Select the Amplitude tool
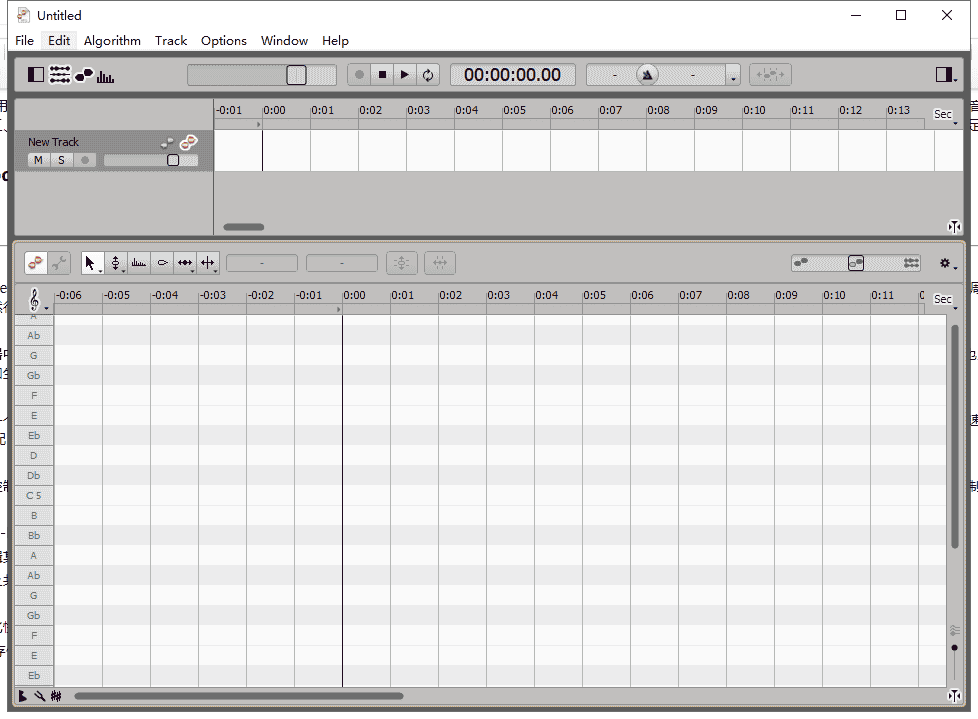This screenshot has height=719, width=978. 162,263
